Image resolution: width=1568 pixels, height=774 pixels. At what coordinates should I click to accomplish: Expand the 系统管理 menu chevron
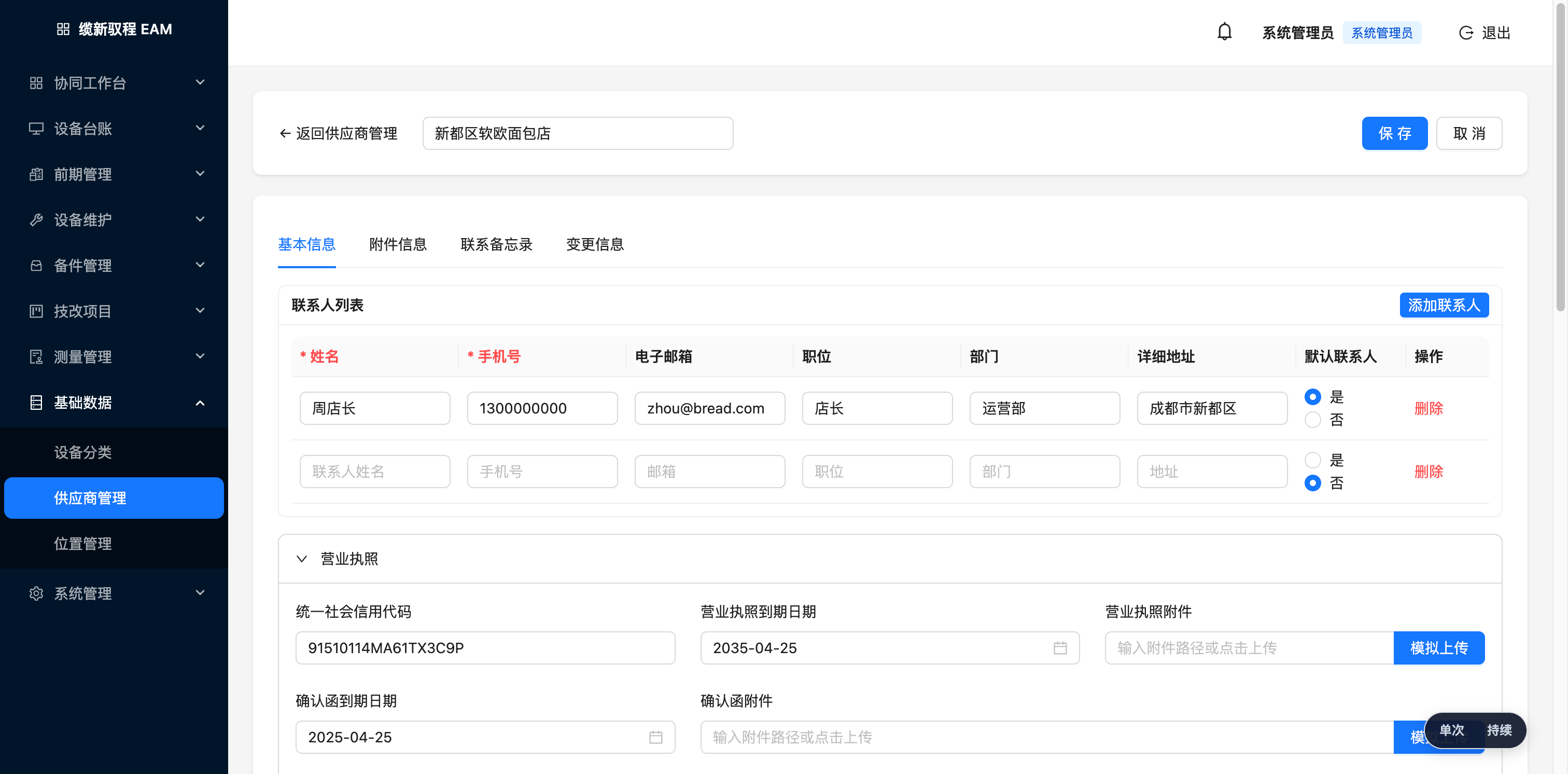pos(200,592)
